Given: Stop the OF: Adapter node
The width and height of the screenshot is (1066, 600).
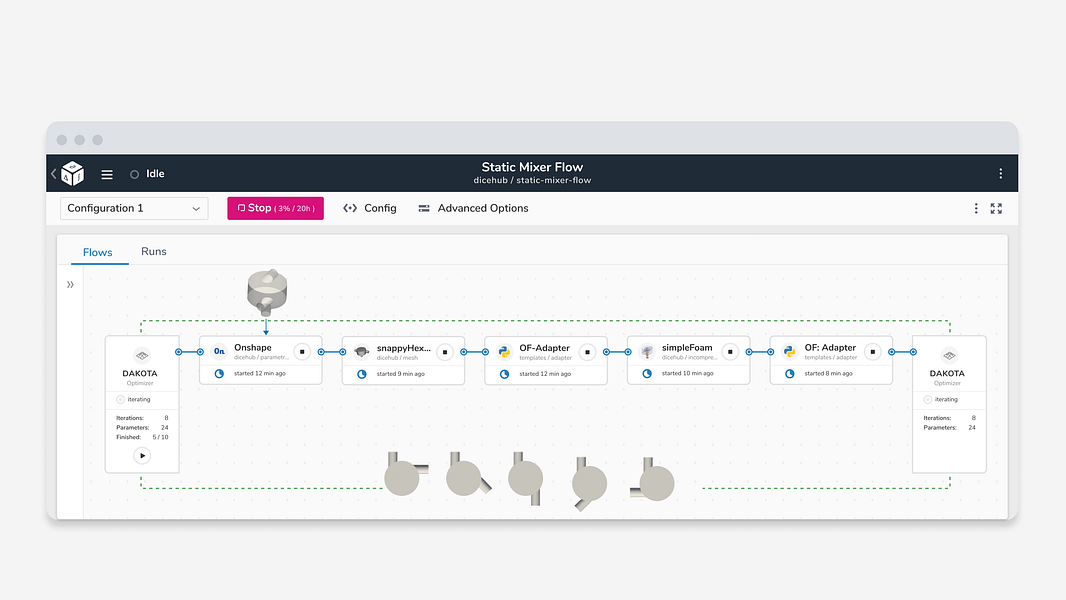Looking at the screenshot, I should tap(873, 352).
